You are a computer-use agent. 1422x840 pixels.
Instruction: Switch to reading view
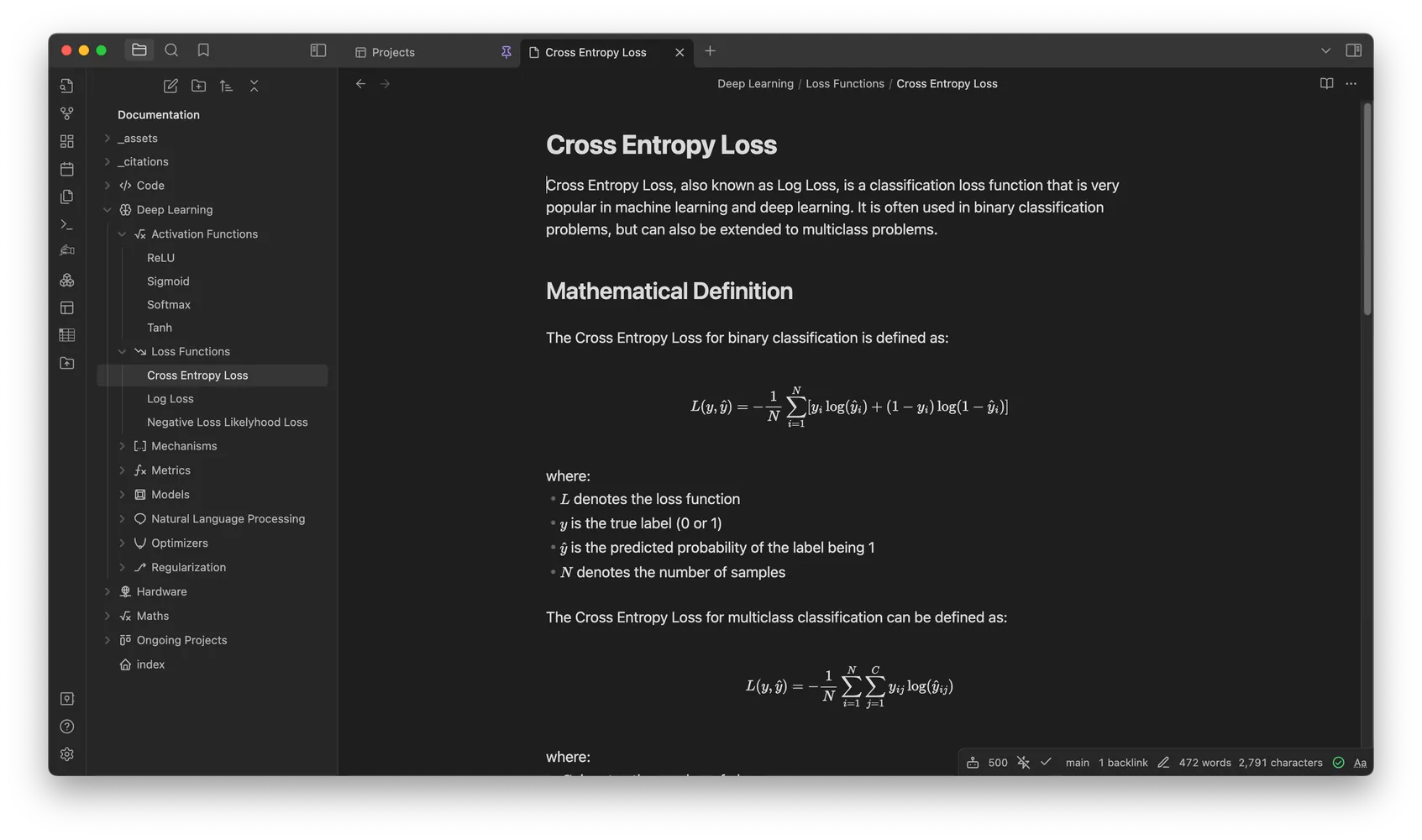(1326, 83)
